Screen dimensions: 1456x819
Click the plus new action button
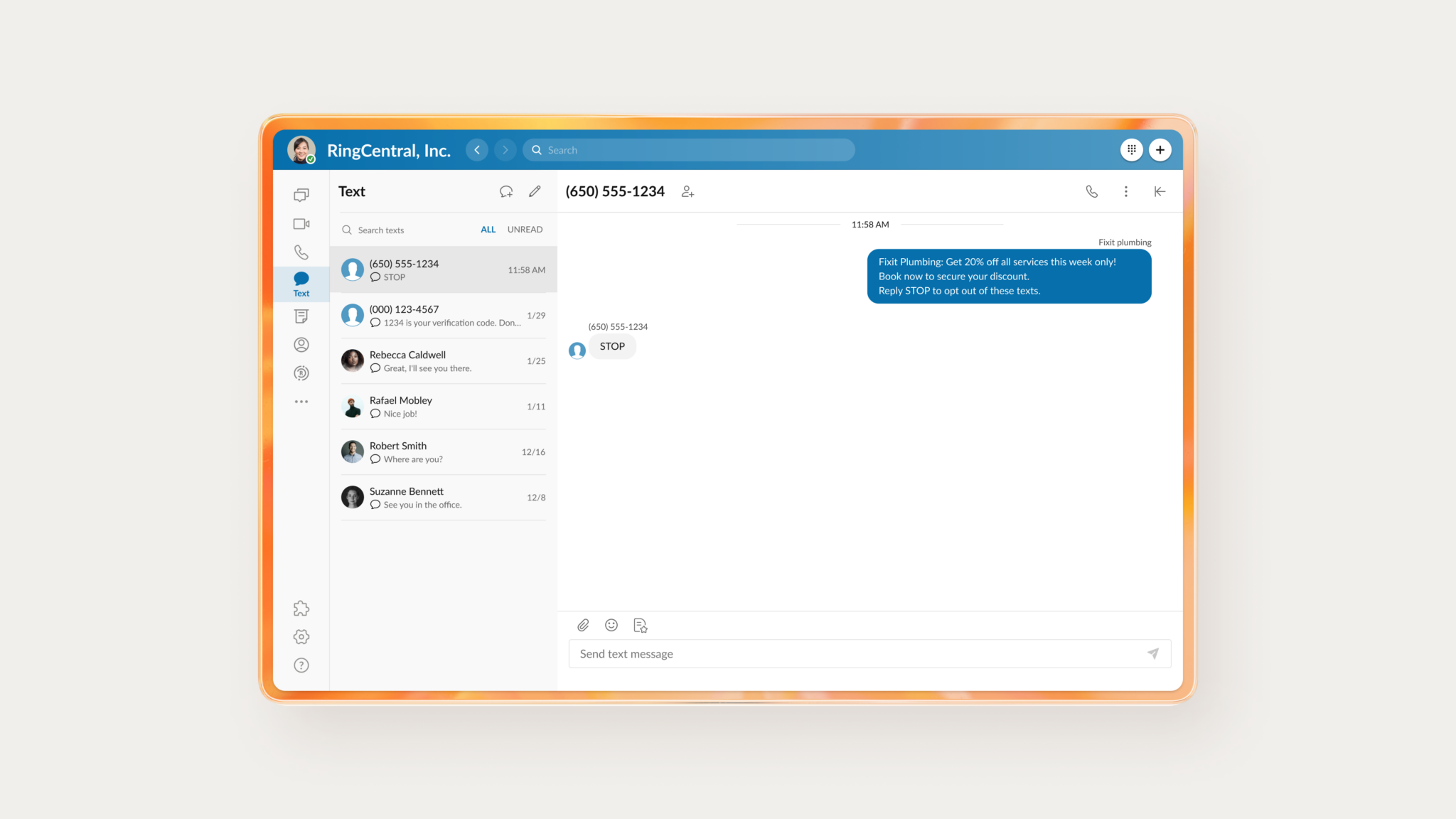1160,150
